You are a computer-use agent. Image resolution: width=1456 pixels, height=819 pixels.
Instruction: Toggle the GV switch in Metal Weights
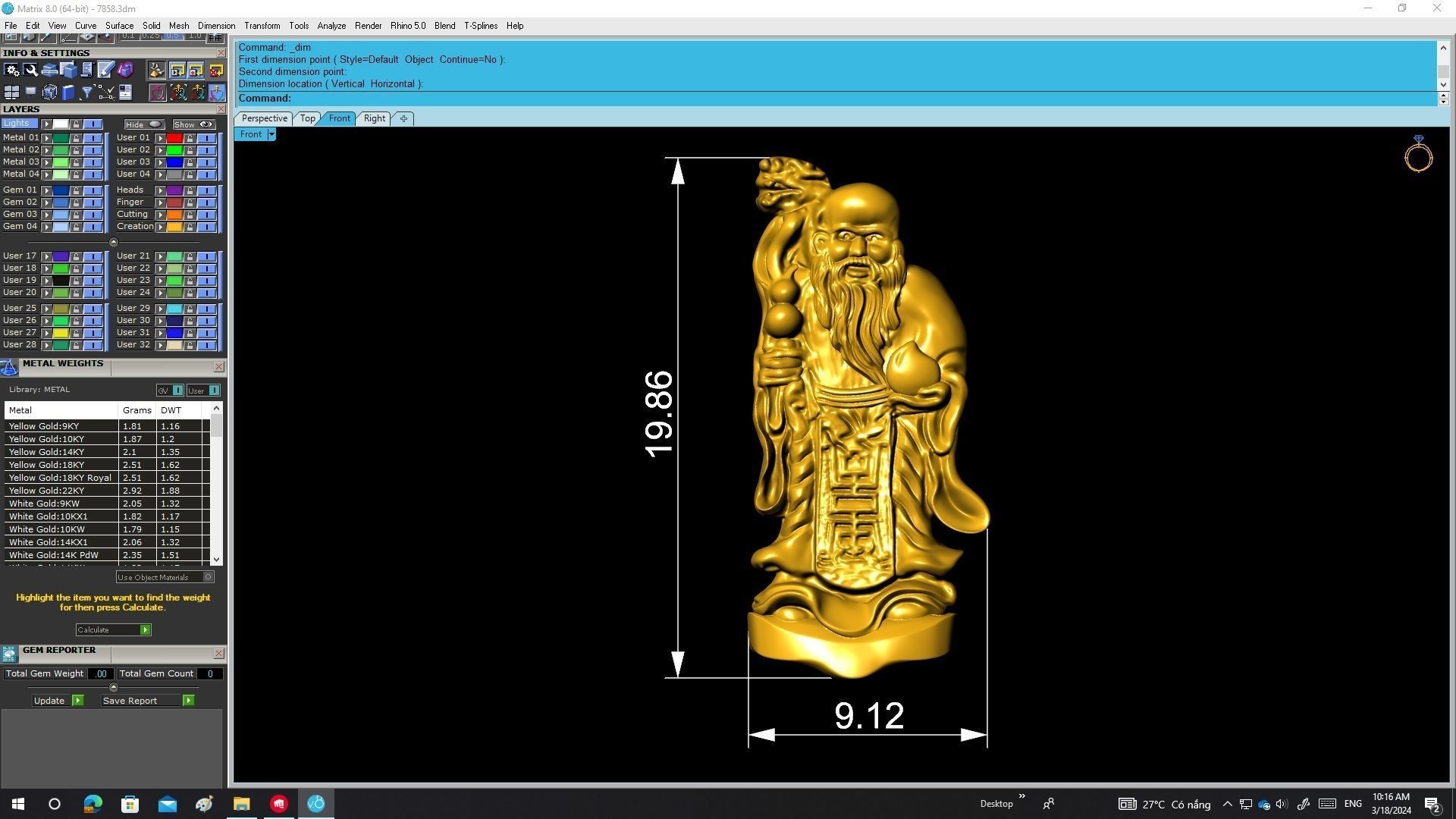click(177, 391)
